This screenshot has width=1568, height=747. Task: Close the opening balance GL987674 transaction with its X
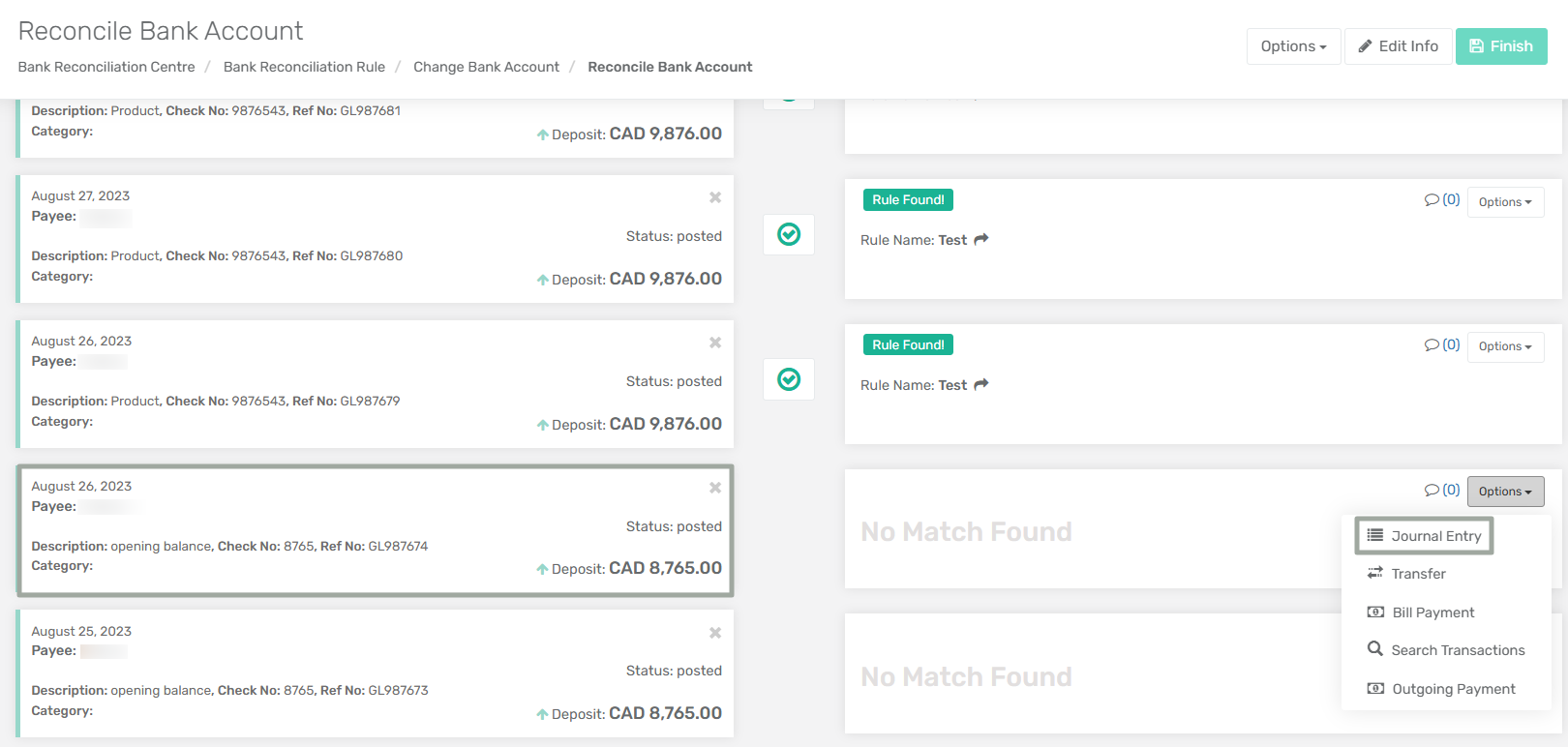point(715,488)
